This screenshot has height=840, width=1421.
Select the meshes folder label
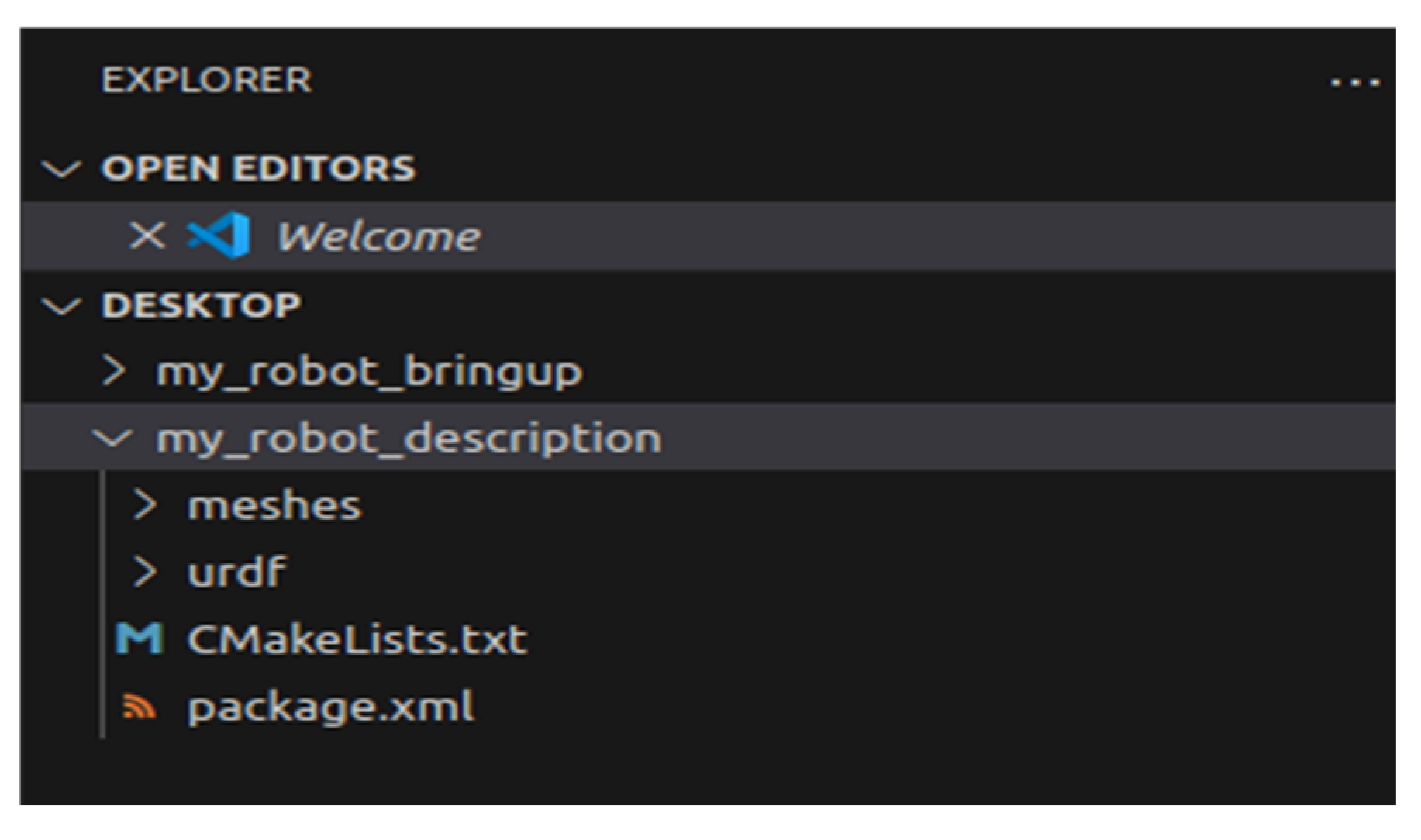coord(274,506)
